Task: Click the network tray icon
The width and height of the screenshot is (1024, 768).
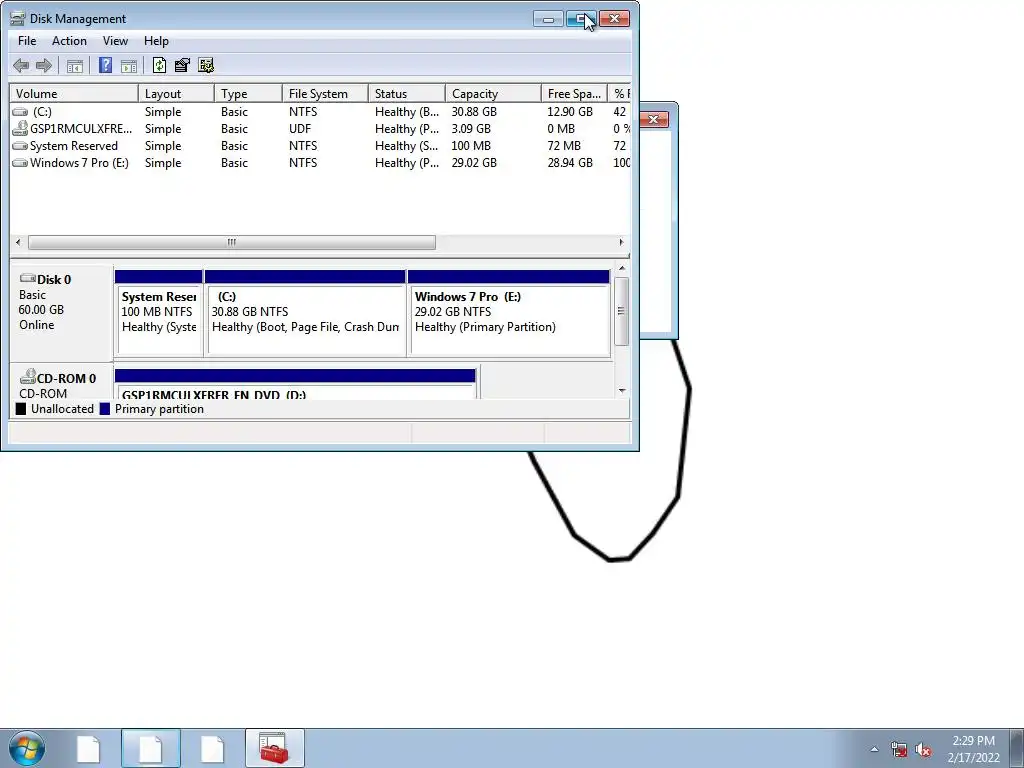Action: (x=899, y=750)
